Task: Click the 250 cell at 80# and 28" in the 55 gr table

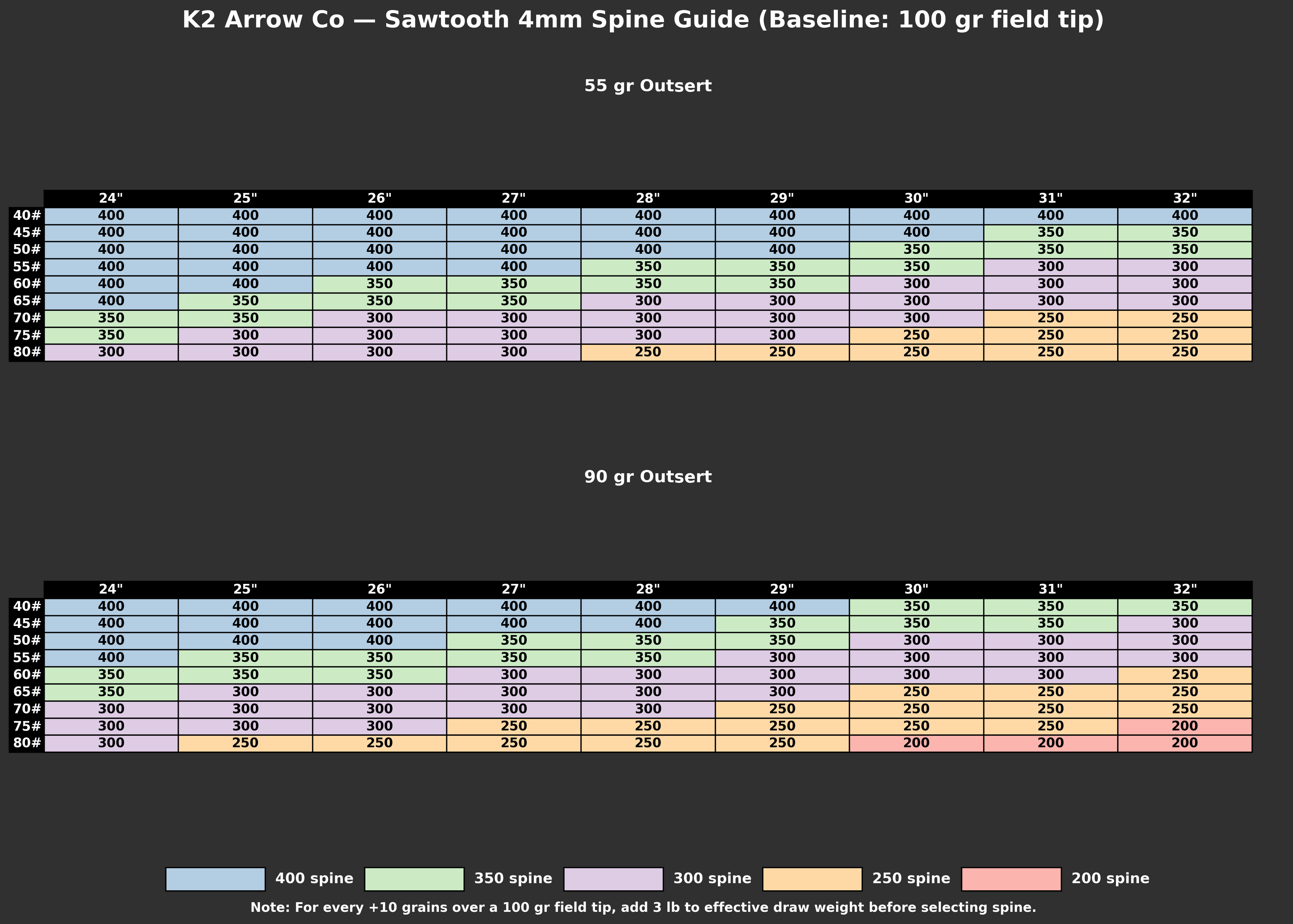Action: 648,352
